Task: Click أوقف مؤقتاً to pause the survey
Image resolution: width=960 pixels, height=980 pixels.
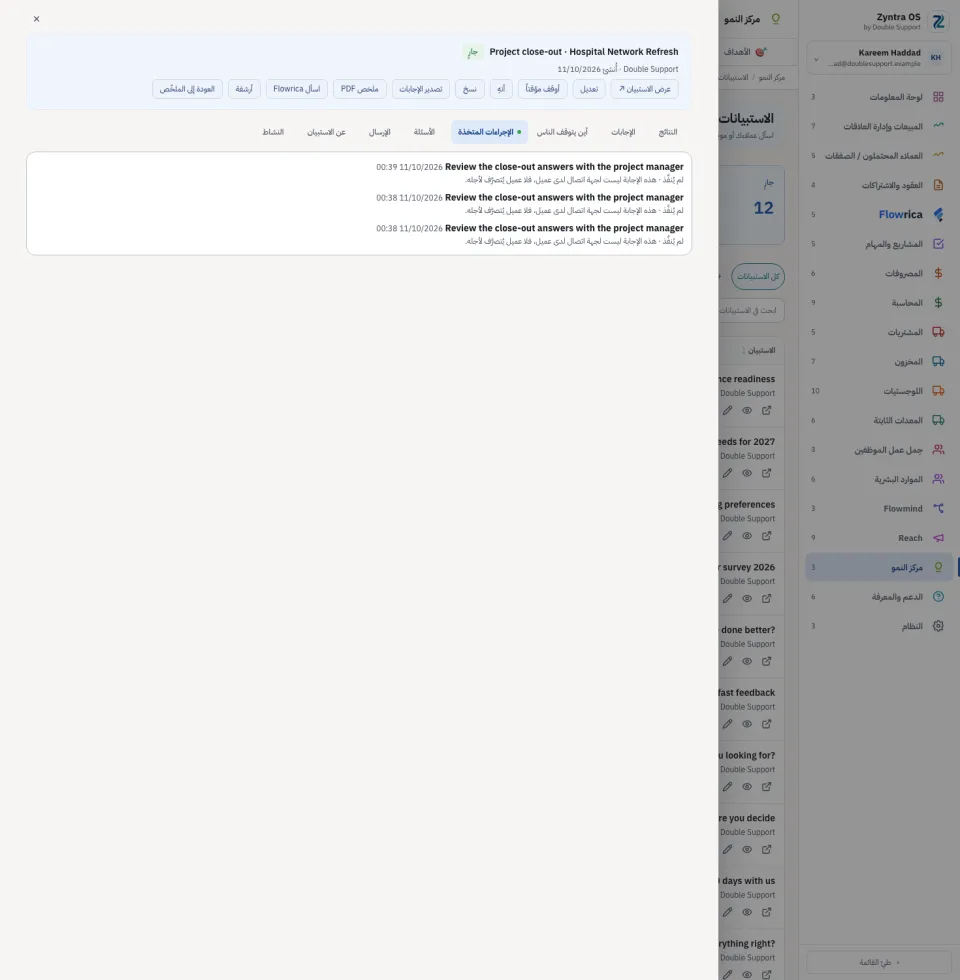Action: 542,89
